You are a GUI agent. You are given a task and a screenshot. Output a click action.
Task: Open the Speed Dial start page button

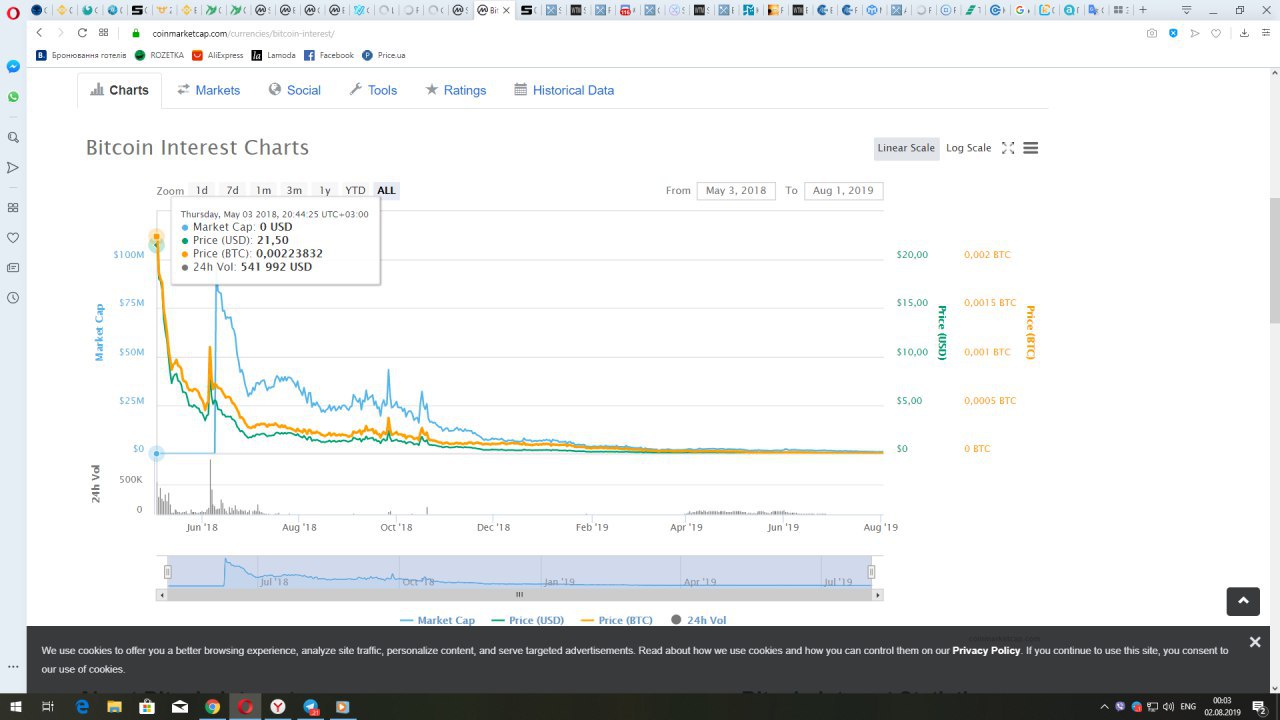tap(103, 33)
